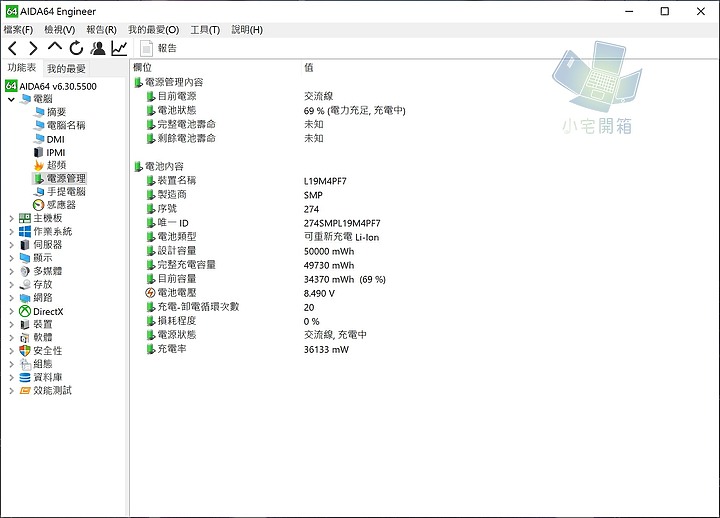Click the 裝置 devices icon
Image resolution: width=720 pixels, height=518 pixels.
[x=25, y=325]
